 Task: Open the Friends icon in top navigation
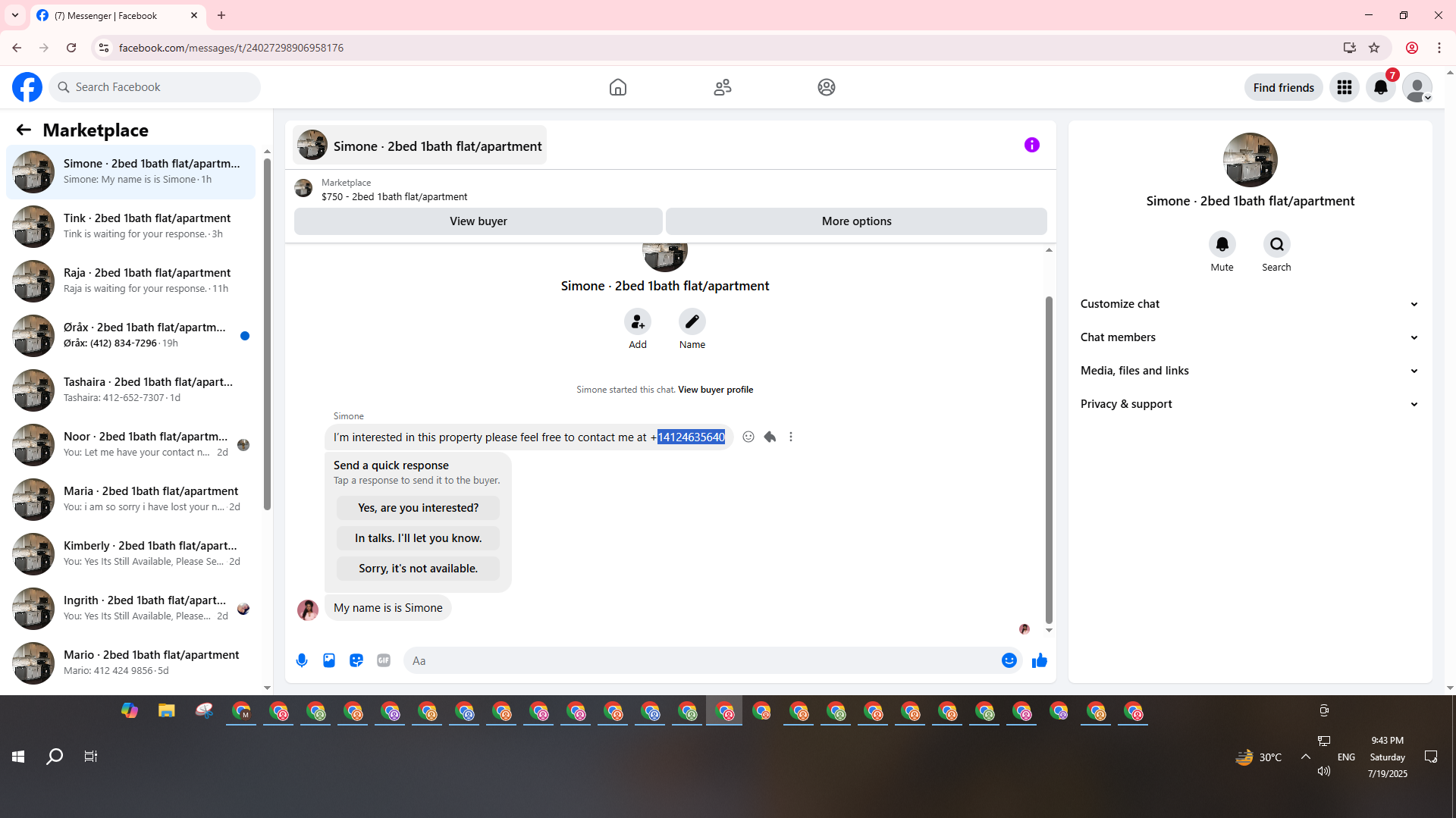[723, 87]
